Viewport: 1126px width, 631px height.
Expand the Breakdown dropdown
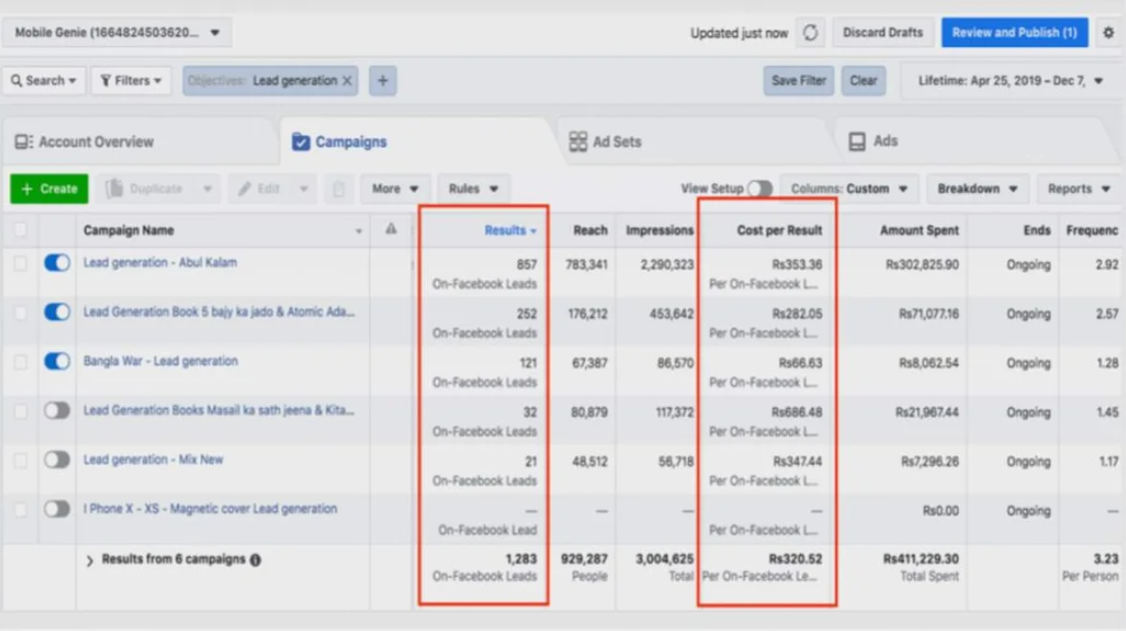point(976,189)
